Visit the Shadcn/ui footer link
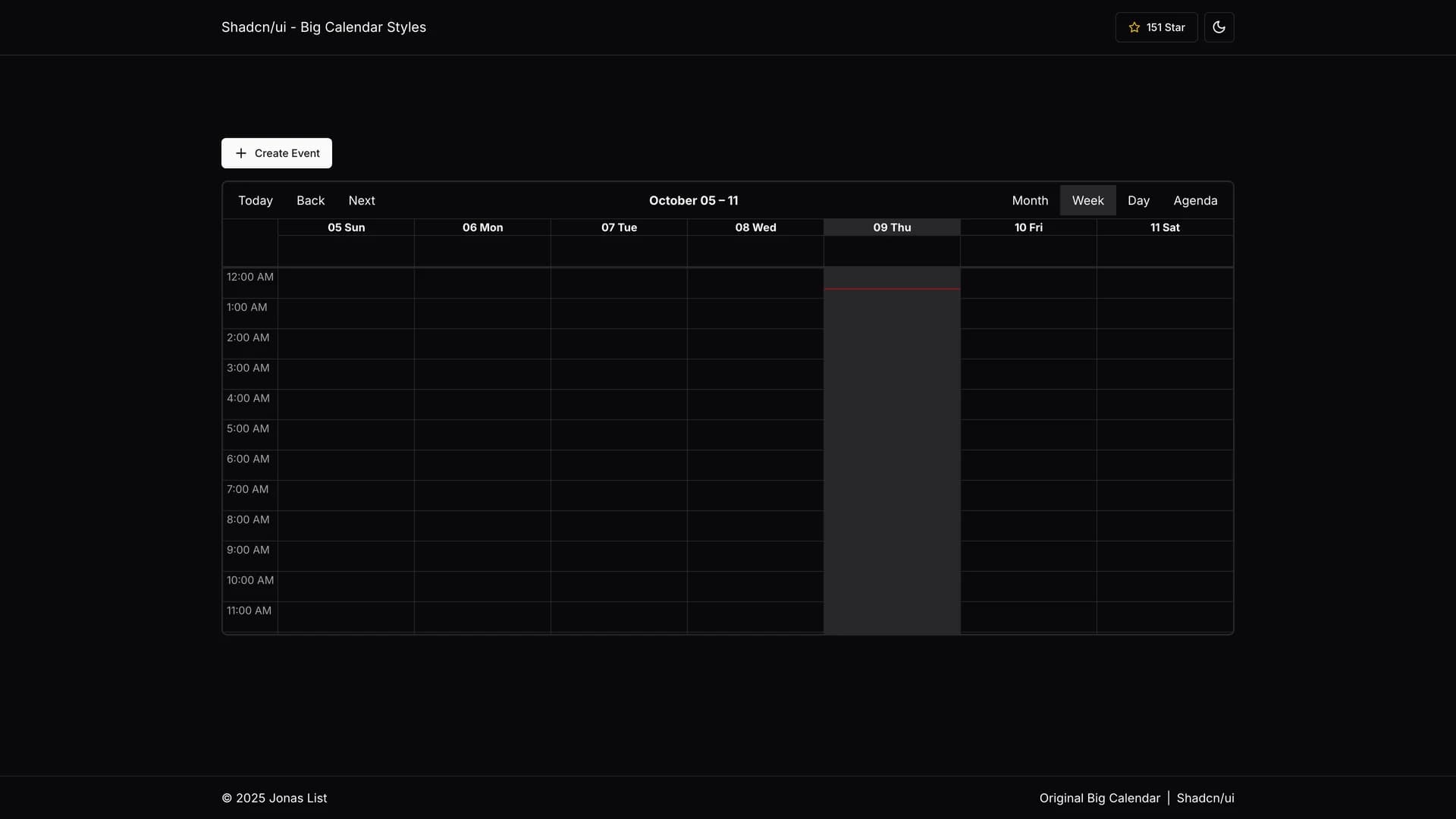This screenshot has width=1456, height=819. [1206, 798]
